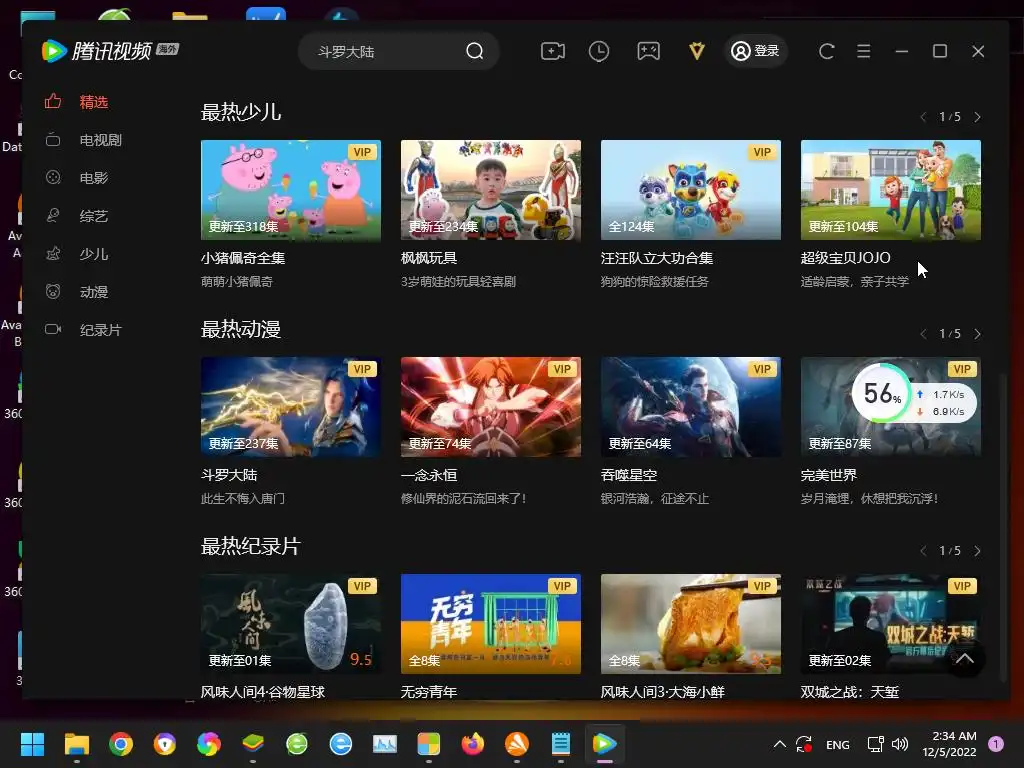This screenshot has width=1024, height=768.
Task: Open 枫枫玩具 thumbnail
Action: pyautogui.click(x=490, y=190)
